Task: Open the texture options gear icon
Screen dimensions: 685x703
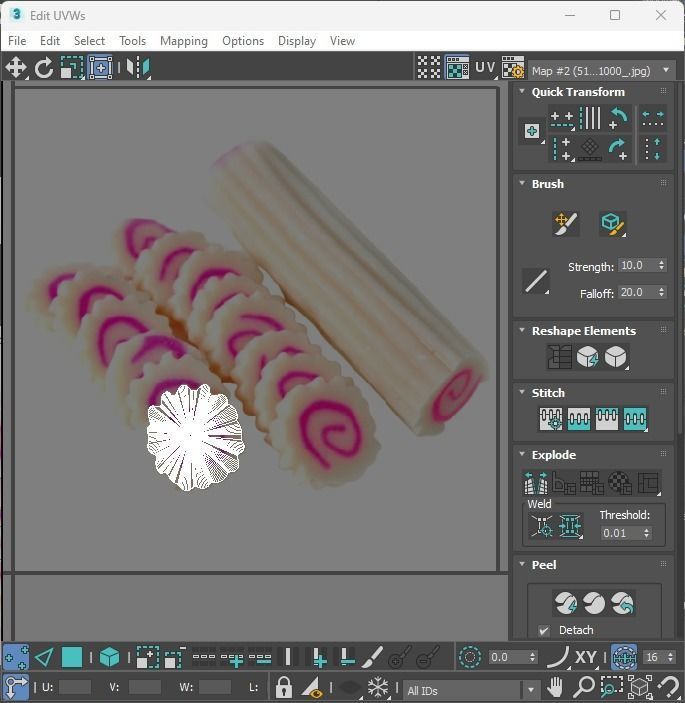Action: click(513, 68)
